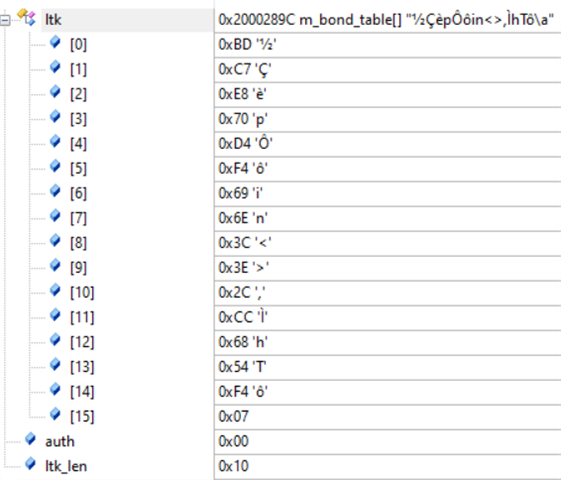This screenshot has width=561, height=480.
Task: Click the value 0x70 'p' of element [3]
Action: (x=243, y=119)
